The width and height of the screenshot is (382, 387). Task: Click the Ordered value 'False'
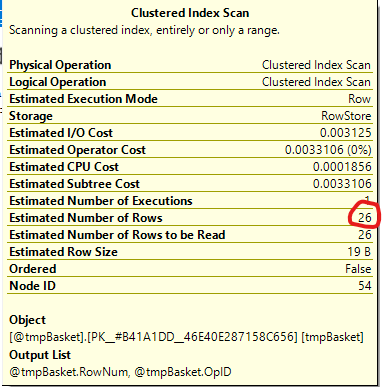pyautogui.click(x=358, y=269)
